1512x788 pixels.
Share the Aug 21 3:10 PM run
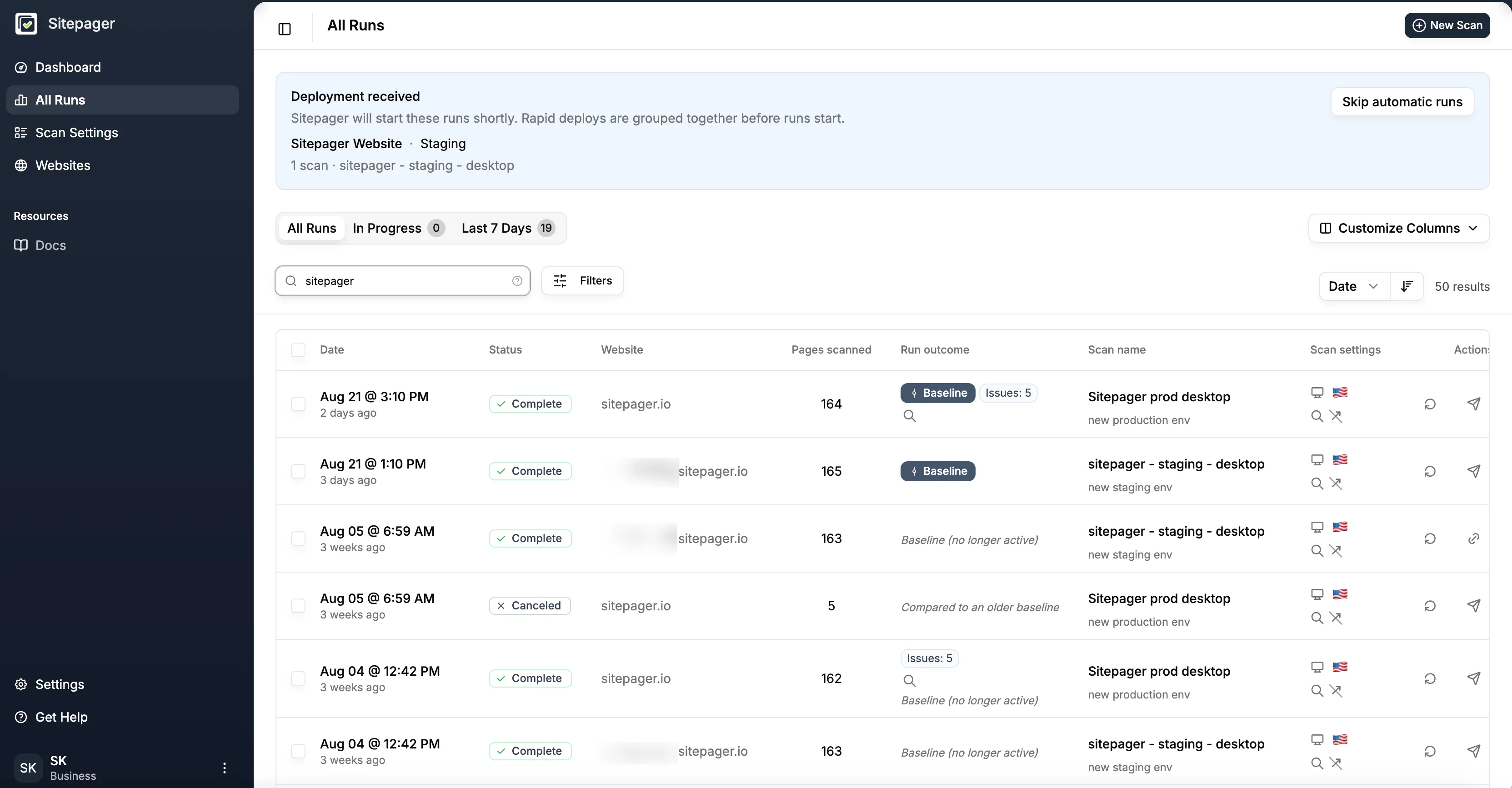point(1474,404)
